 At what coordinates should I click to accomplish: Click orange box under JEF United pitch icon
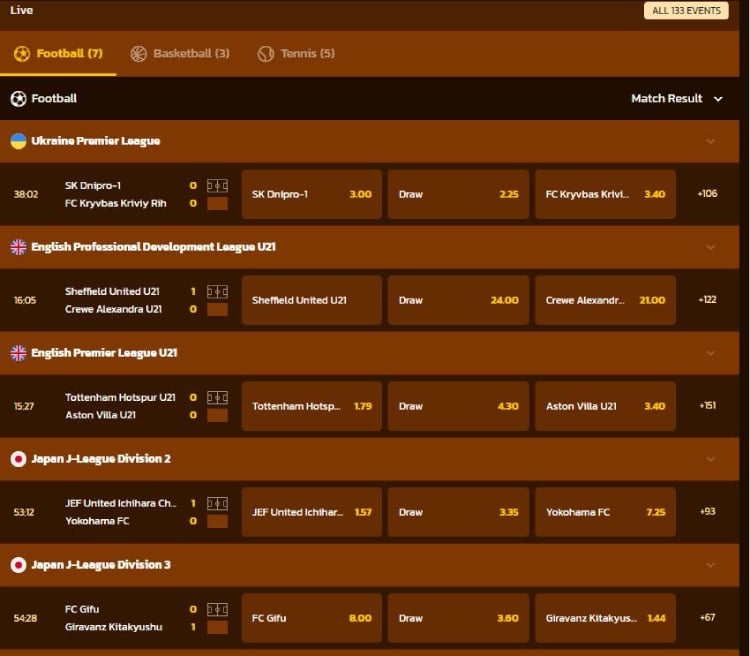[217, 522]
